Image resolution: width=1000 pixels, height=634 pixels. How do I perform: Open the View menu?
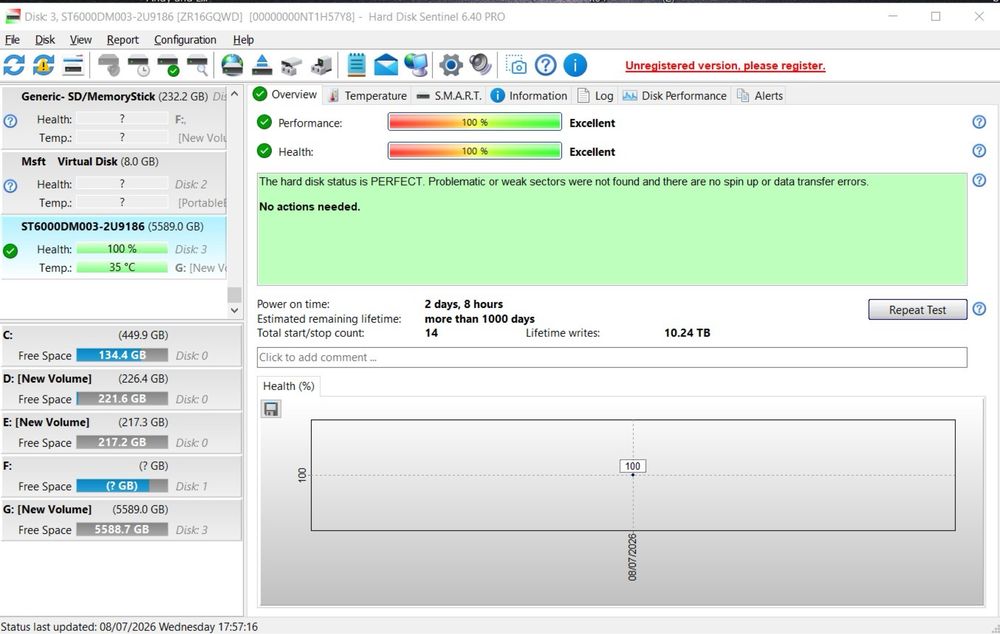80,40
